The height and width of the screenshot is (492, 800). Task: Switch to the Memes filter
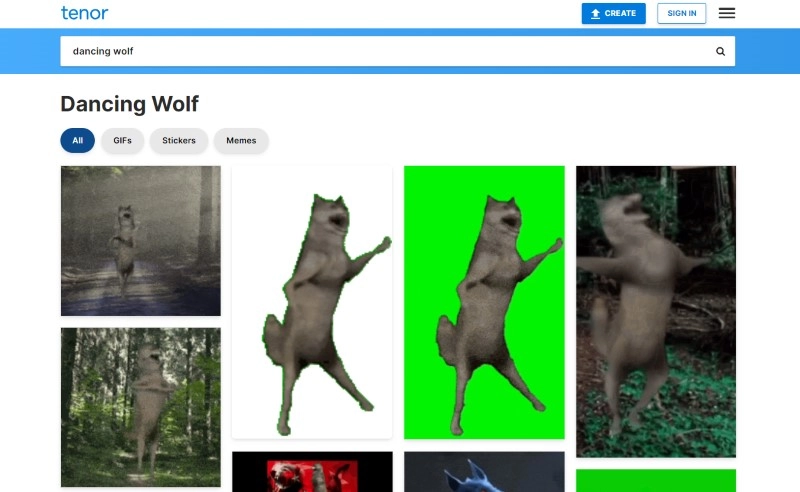241,141
